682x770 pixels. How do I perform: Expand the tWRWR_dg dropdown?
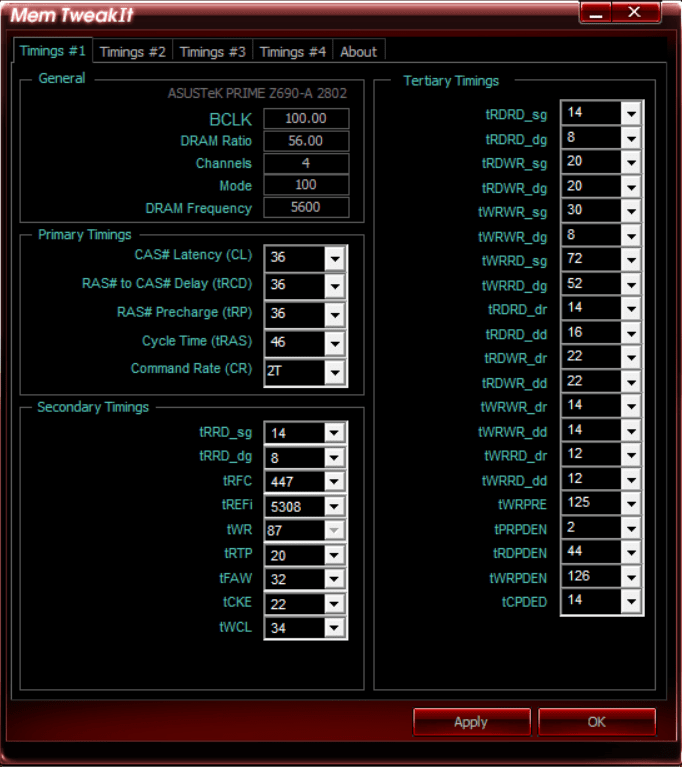coord(631,236)
